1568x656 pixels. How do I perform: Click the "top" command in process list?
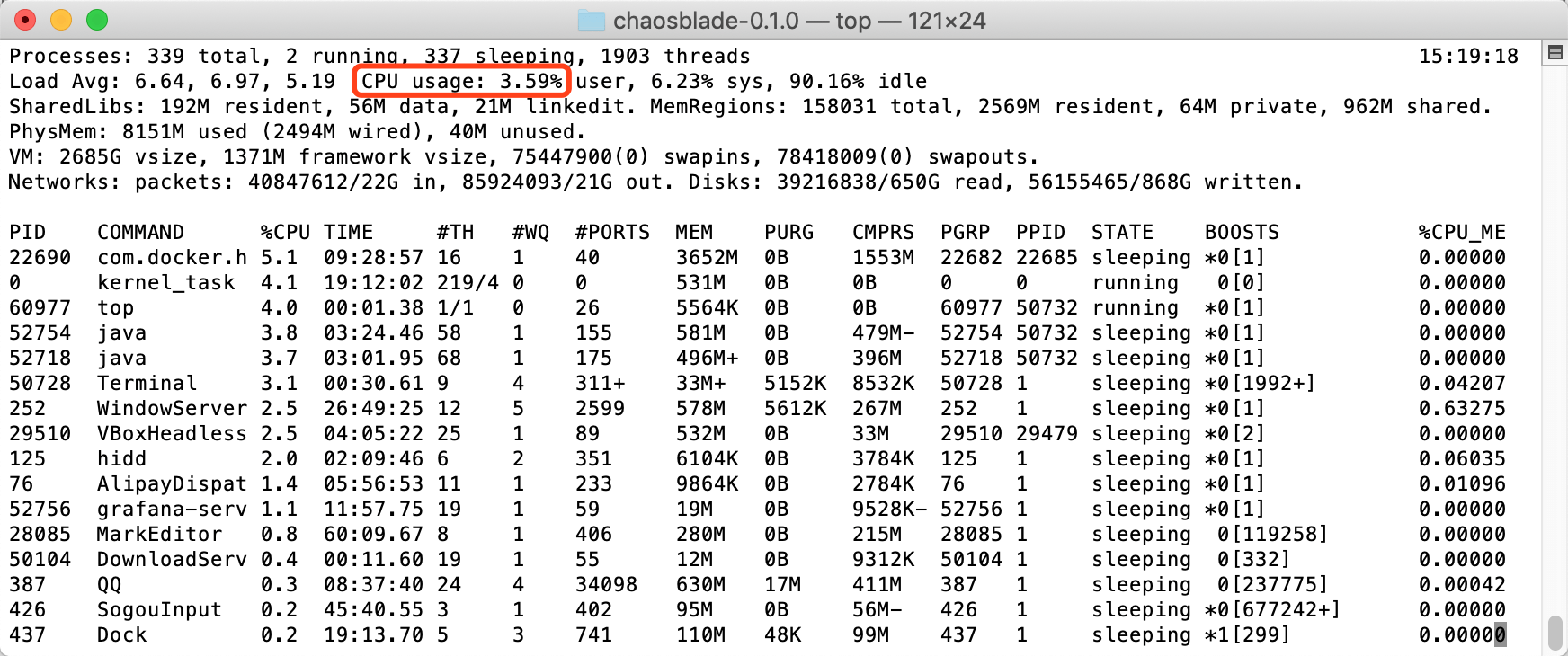[115, 308]
